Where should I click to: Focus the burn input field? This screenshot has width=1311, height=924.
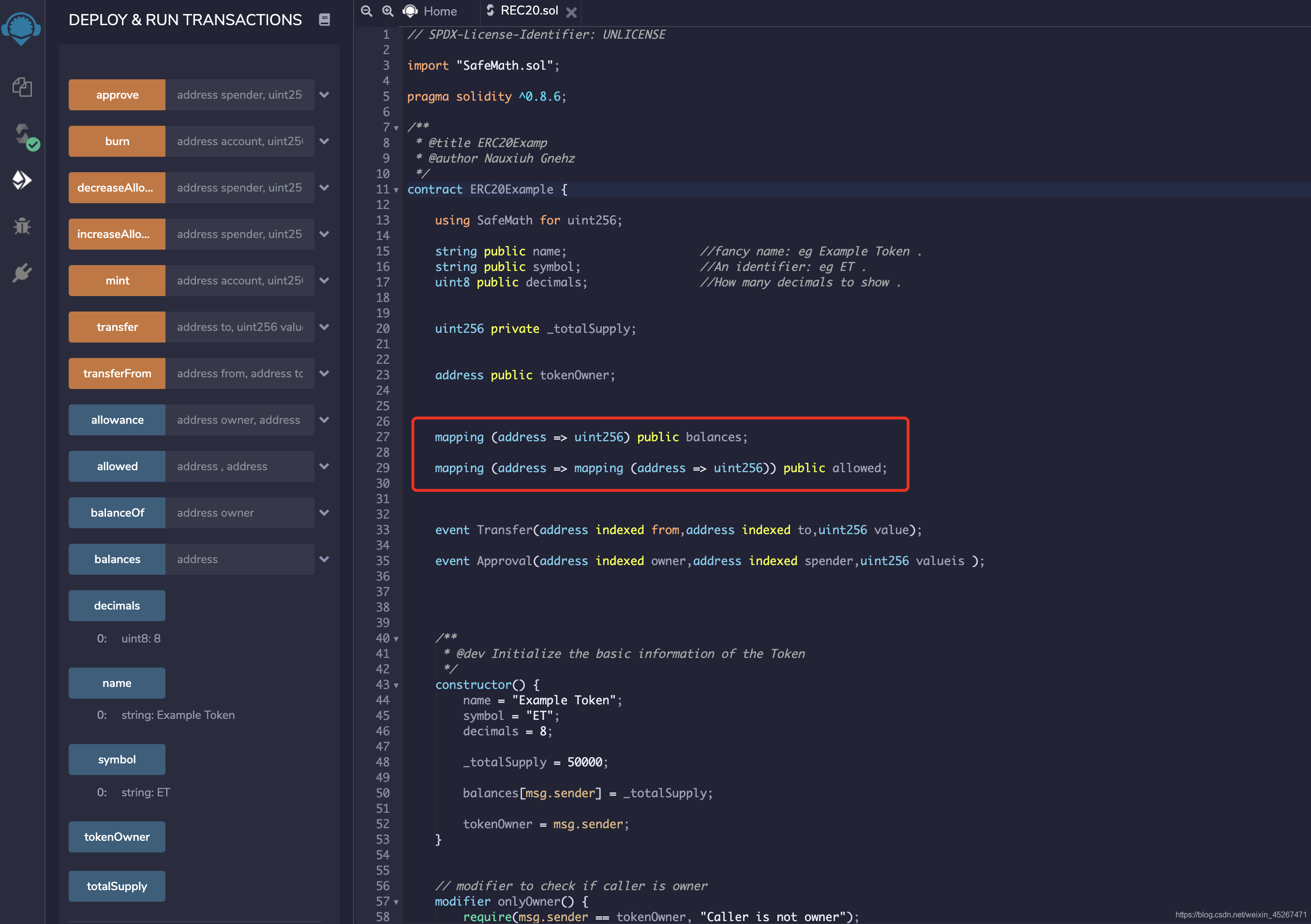[240, 141]
